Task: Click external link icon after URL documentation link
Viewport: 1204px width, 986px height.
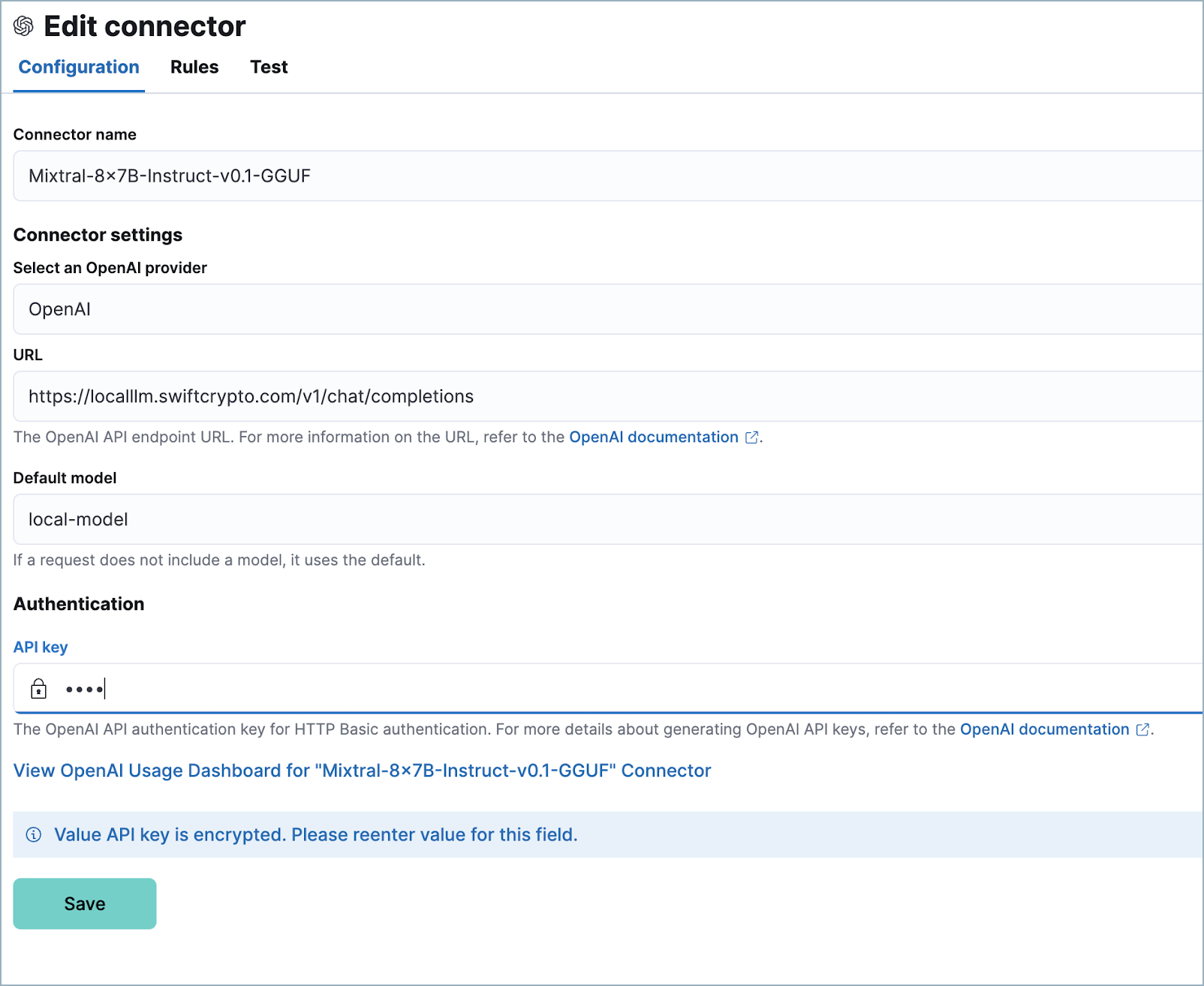Action: point(751,437)
